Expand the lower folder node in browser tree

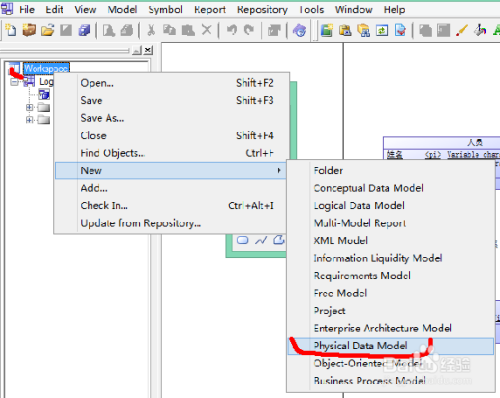30,119
